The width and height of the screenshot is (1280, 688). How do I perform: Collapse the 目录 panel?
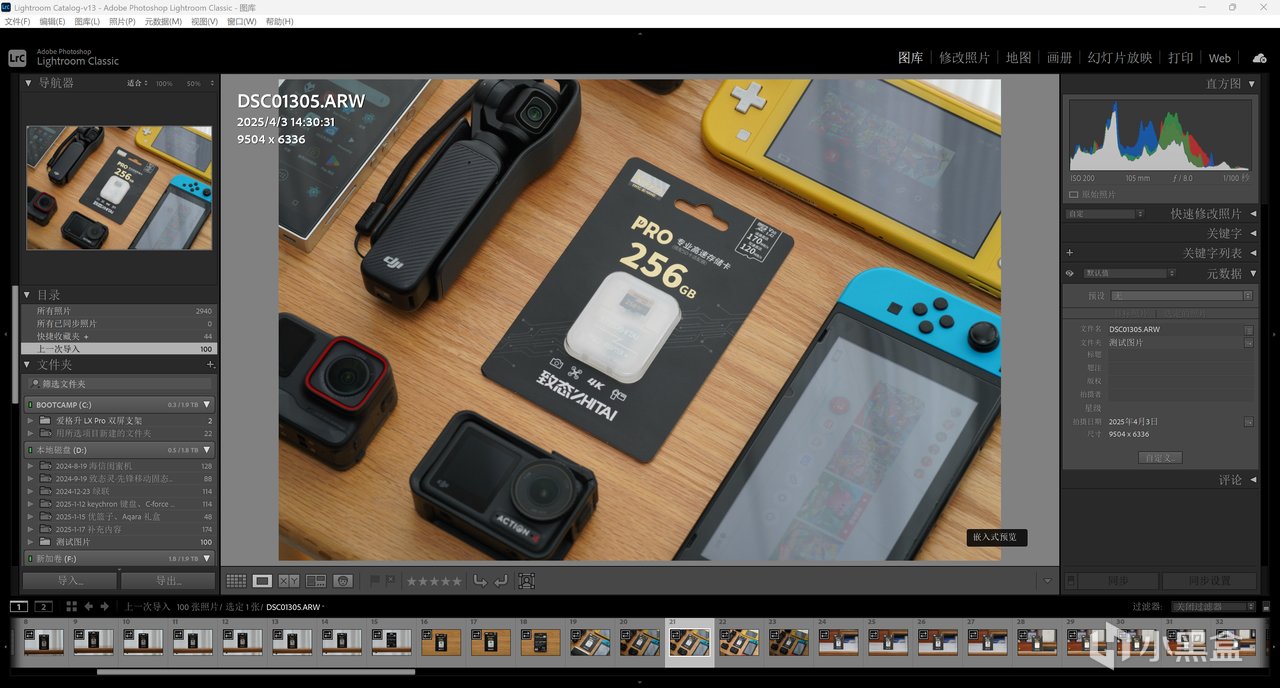click(x=28, y=295)
